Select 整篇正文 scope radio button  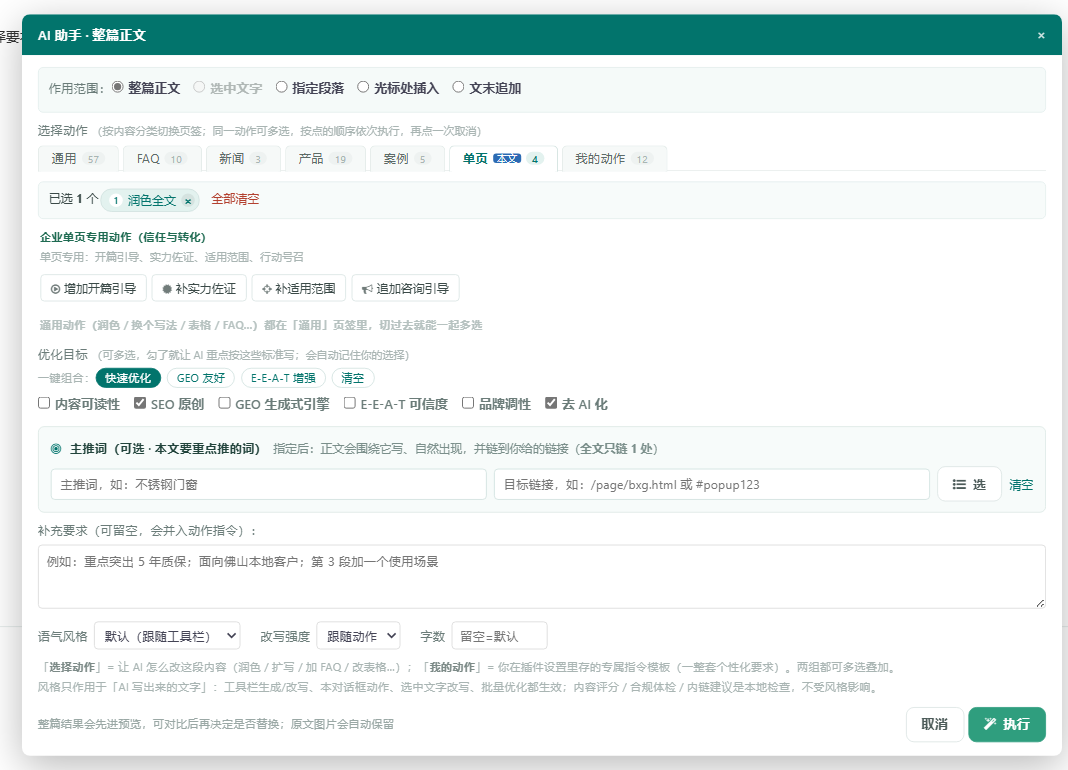118,87
